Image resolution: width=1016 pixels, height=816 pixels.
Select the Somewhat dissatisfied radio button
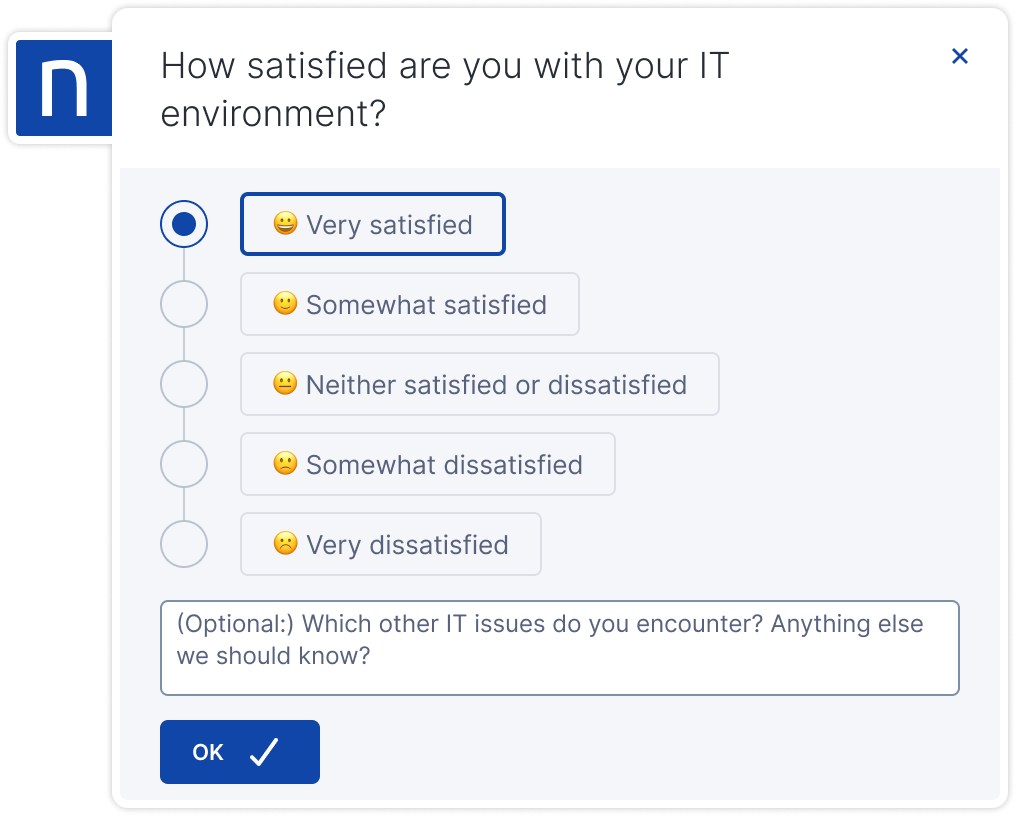[x=184, y=464]
